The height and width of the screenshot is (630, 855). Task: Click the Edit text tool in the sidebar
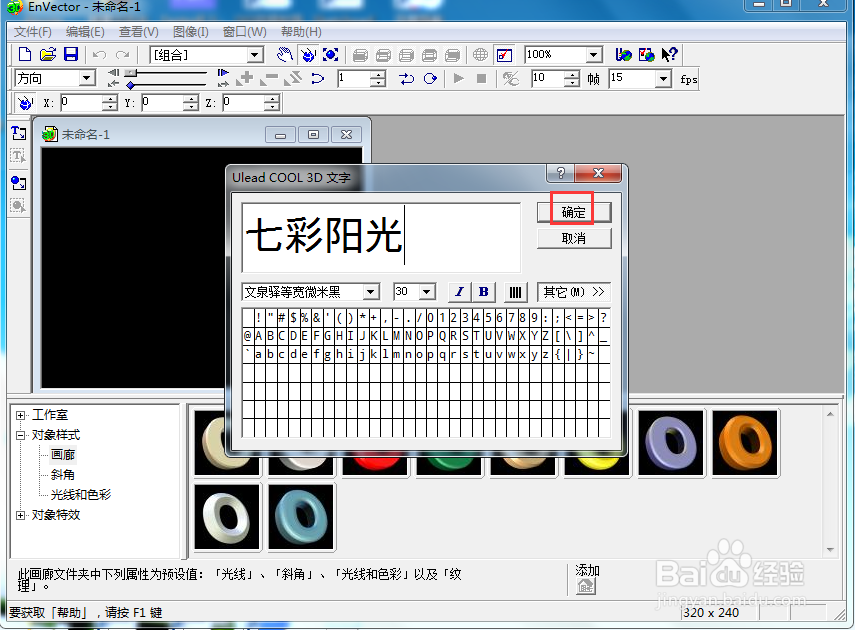[x=18, y=156]
